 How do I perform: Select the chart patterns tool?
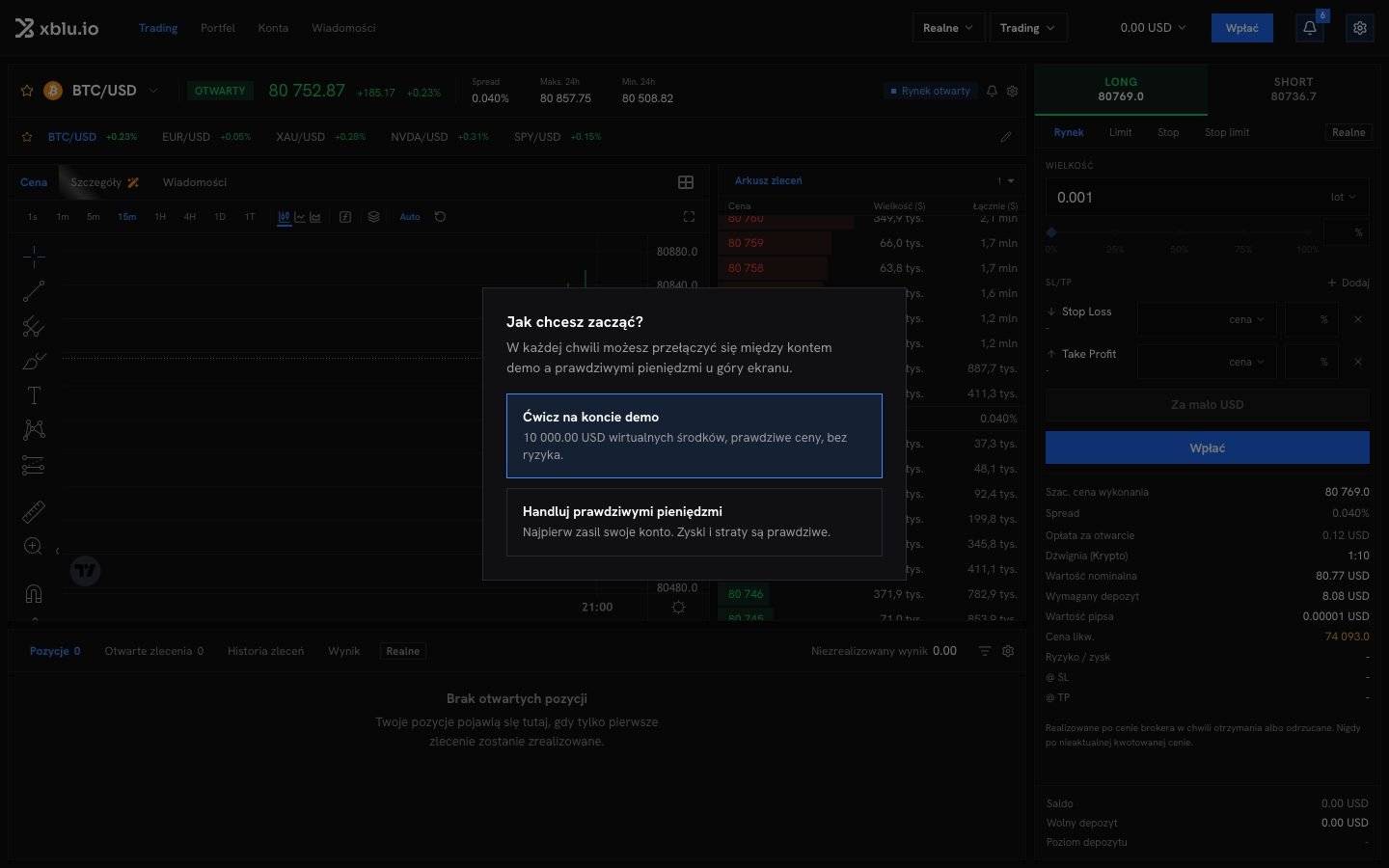coord(34,430)
